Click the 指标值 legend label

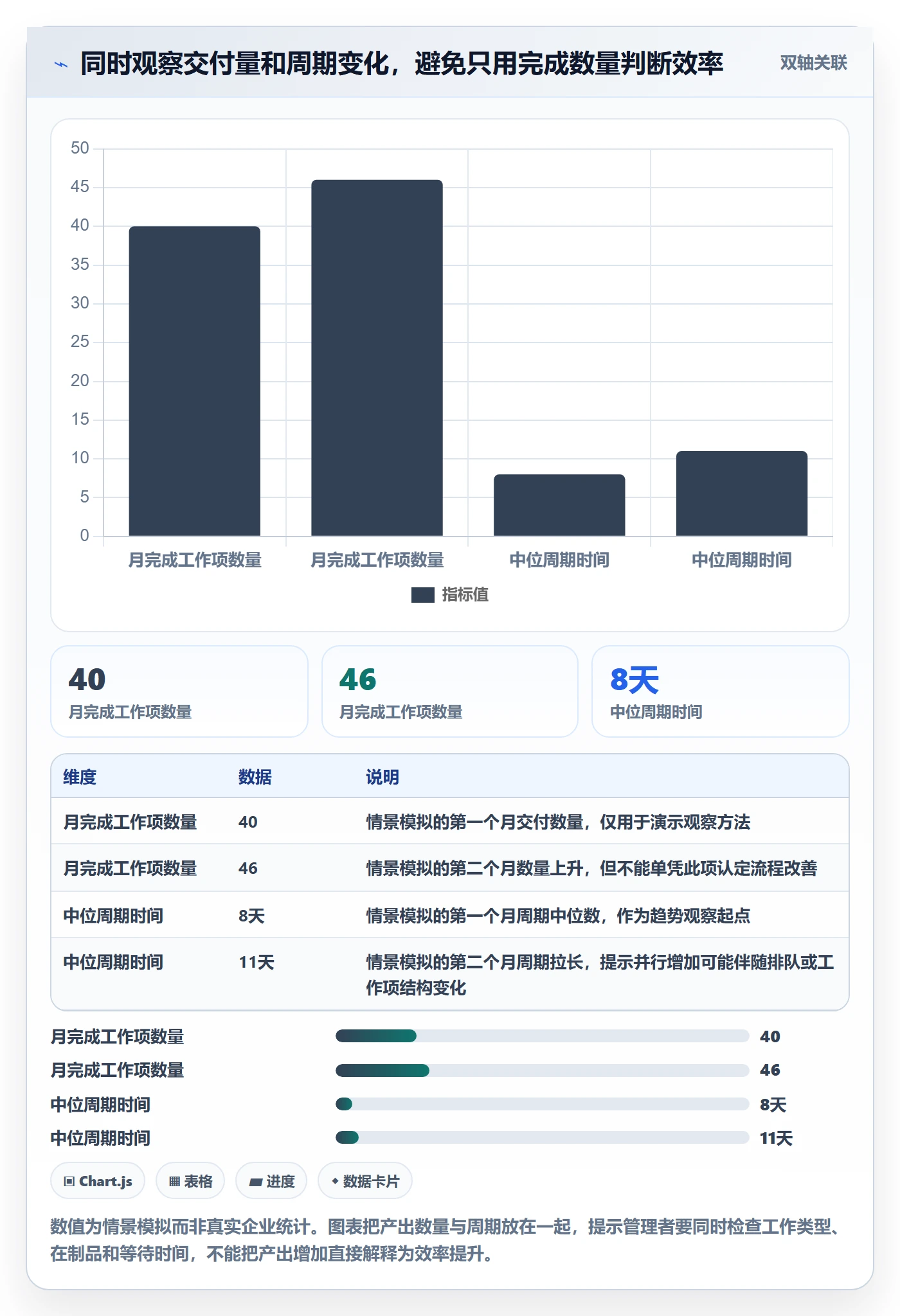(465, 595)
